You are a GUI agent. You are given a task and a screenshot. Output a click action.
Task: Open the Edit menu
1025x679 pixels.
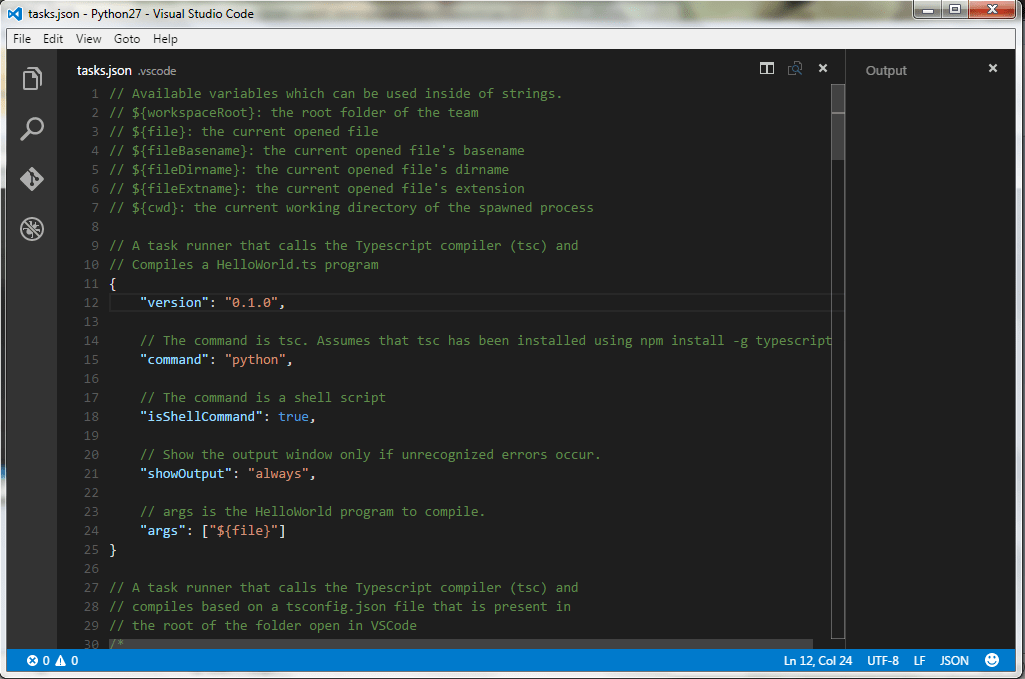pos(53,39)
